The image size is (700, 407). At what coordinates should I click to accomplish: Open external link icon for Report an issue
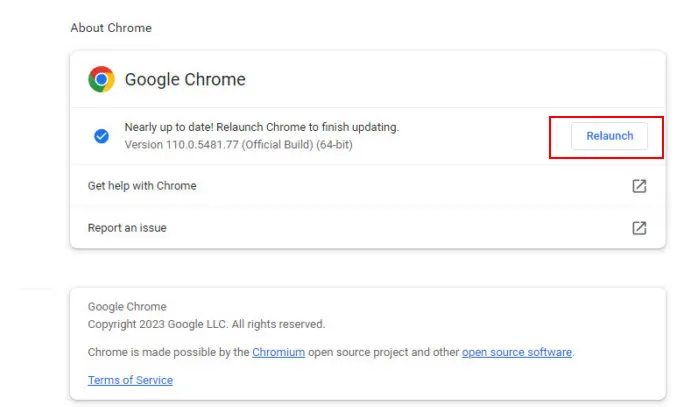pos(639,228)
